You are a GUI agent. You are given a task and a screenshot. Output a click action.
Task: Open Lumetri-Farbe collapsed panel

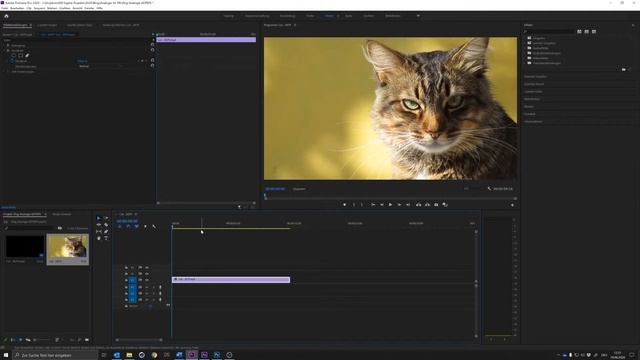[x=533, y=91]
